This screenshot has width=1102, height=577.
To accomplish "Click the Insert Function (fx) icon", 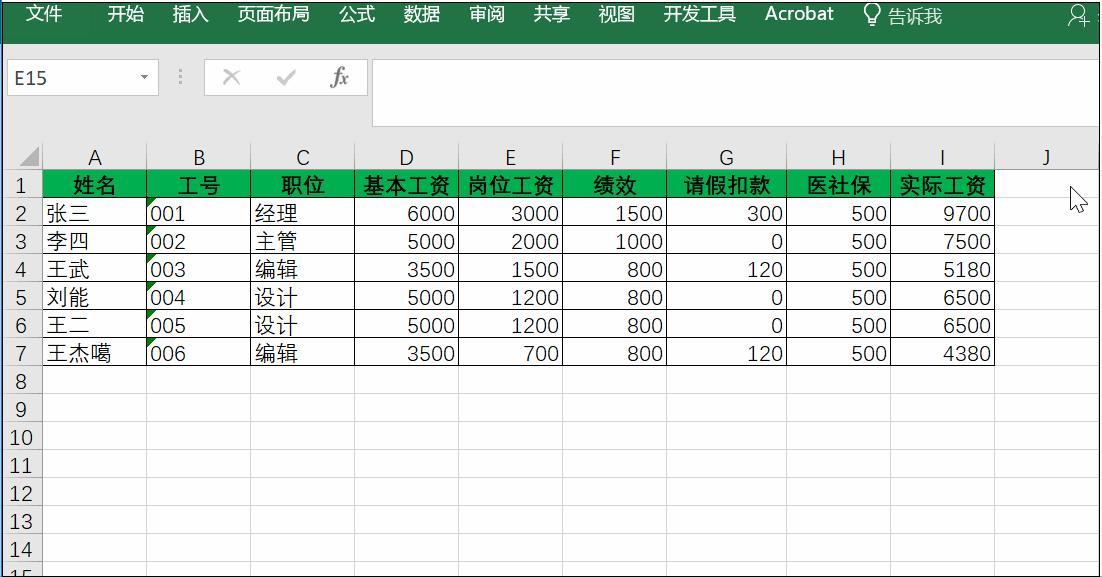I will point(340,76).
